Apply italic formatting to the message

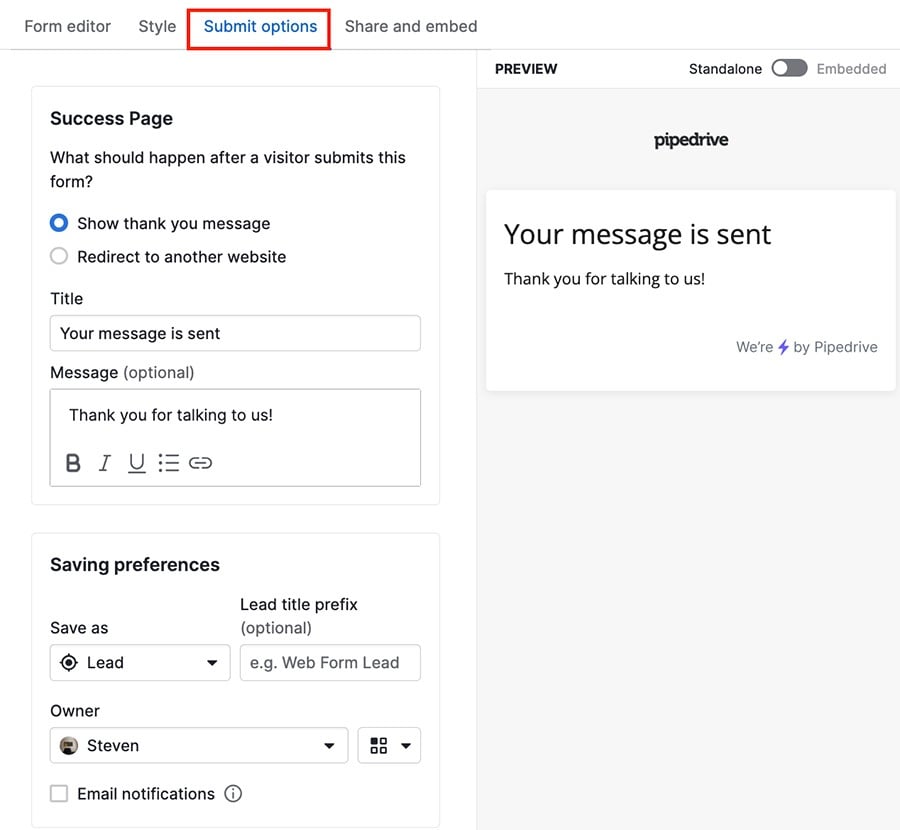[x=104, y=462]
